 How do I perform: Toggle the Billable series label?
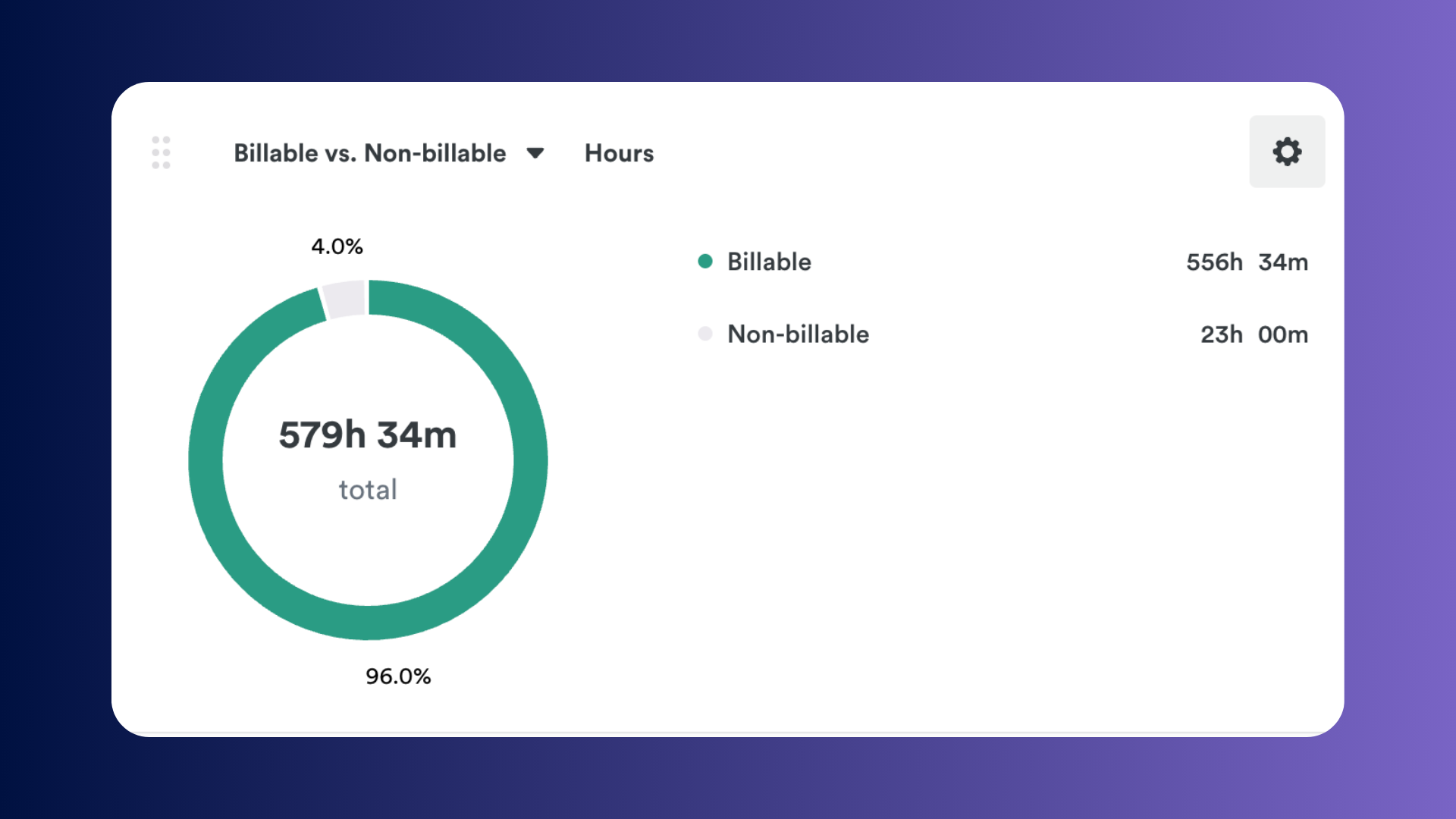click(x=769, y=262)
